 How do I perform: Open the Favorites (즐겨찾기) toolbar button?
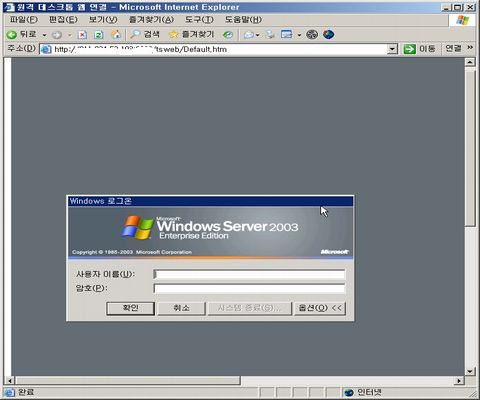click(x=192, y=34)
